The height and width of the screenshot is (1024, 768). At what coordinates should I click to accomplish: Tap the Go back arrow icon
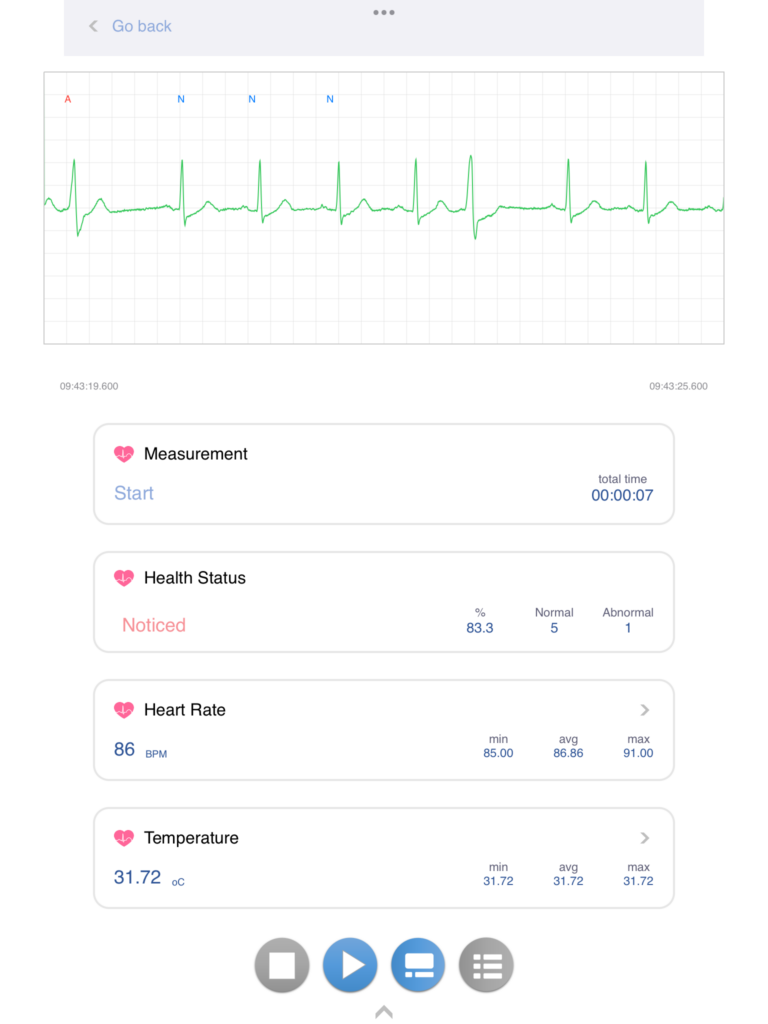[93, 26]
